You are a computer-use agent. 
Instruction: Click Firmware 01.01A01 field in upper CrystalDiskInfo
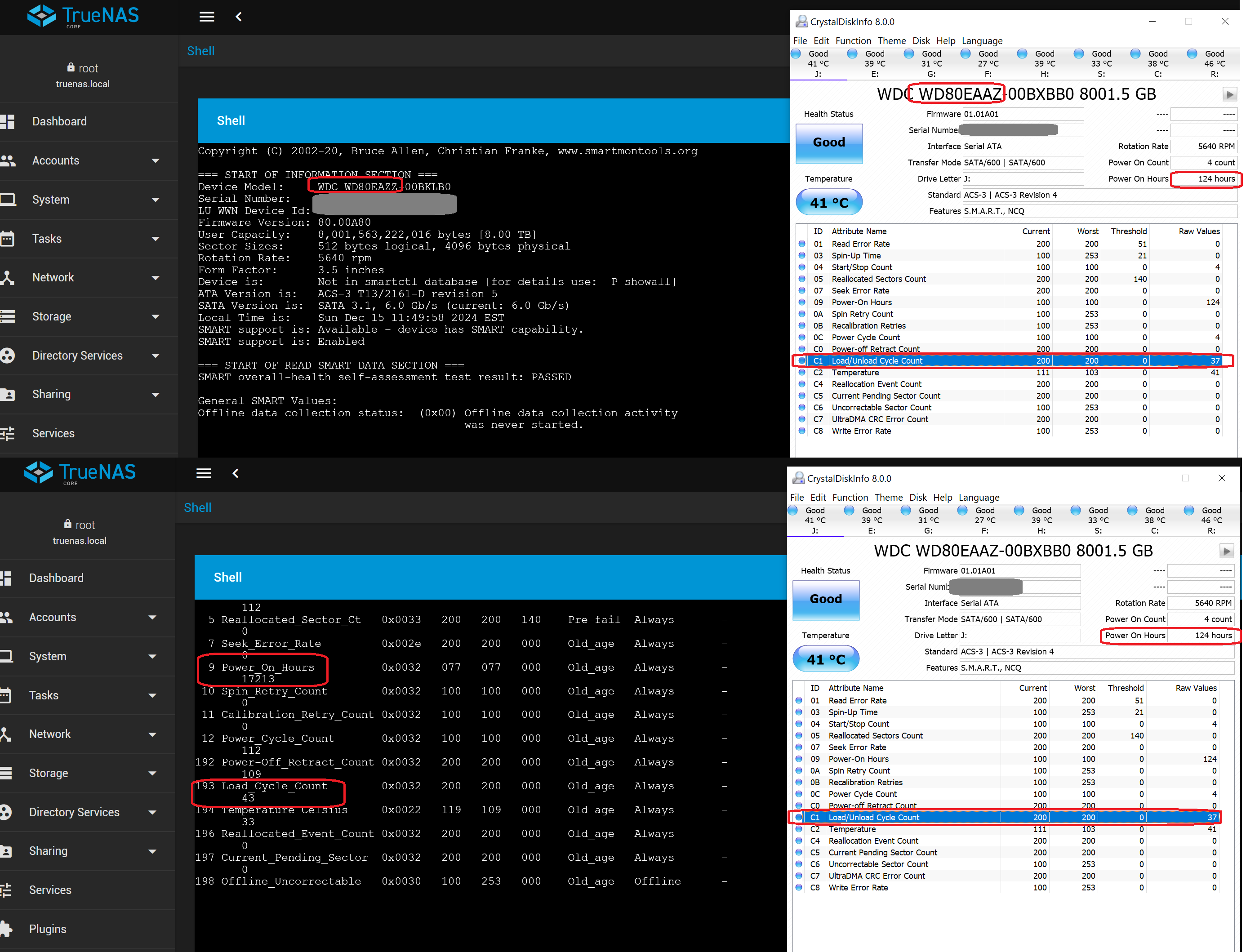coord(1023,114)
